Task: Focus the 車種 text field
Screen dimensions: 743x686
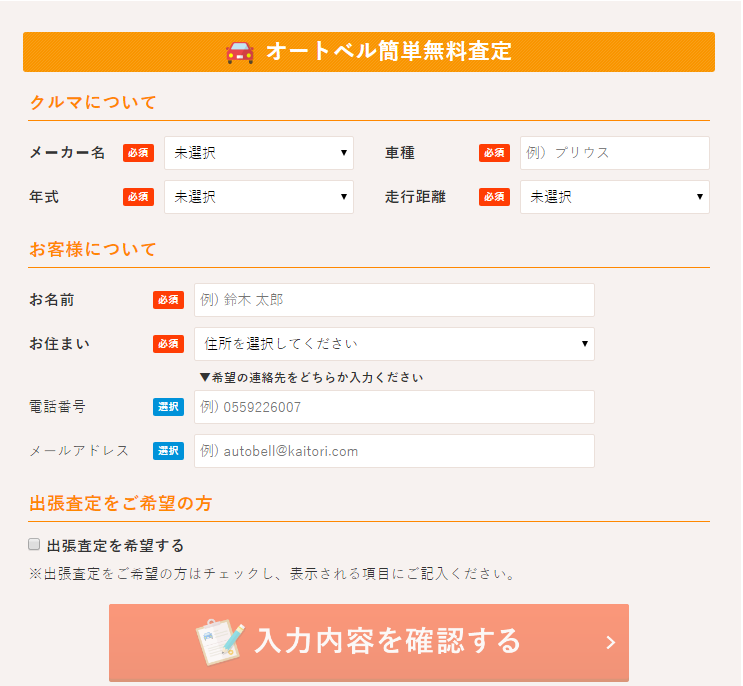Action: pyautogui.click(x=615, y=153)
